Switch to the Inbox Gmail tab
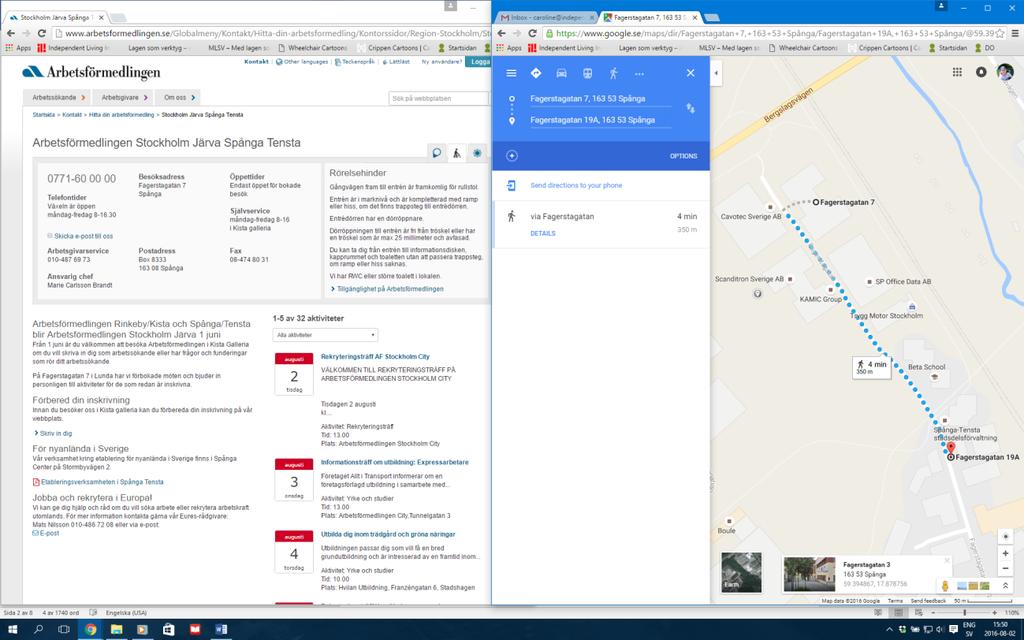The width and height of the screenshot is (1024, 640). 547,18
